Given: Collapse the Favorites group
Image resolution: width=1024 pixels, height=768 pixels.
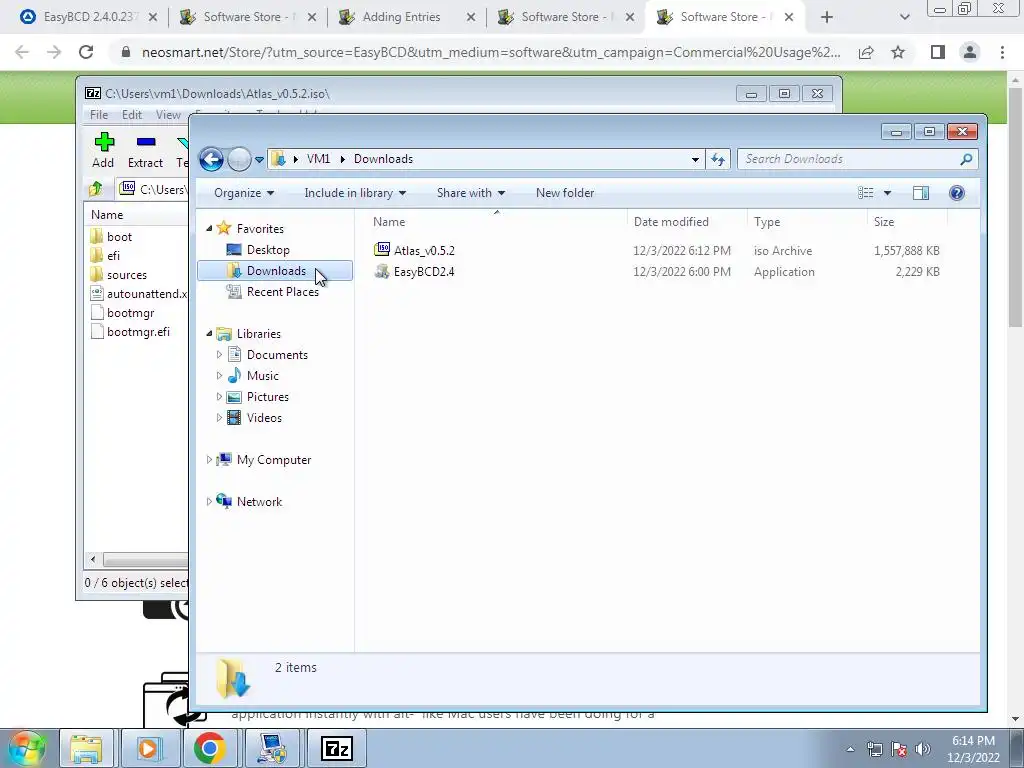Looking at the screenshot, I should click(x=209, y=228).
